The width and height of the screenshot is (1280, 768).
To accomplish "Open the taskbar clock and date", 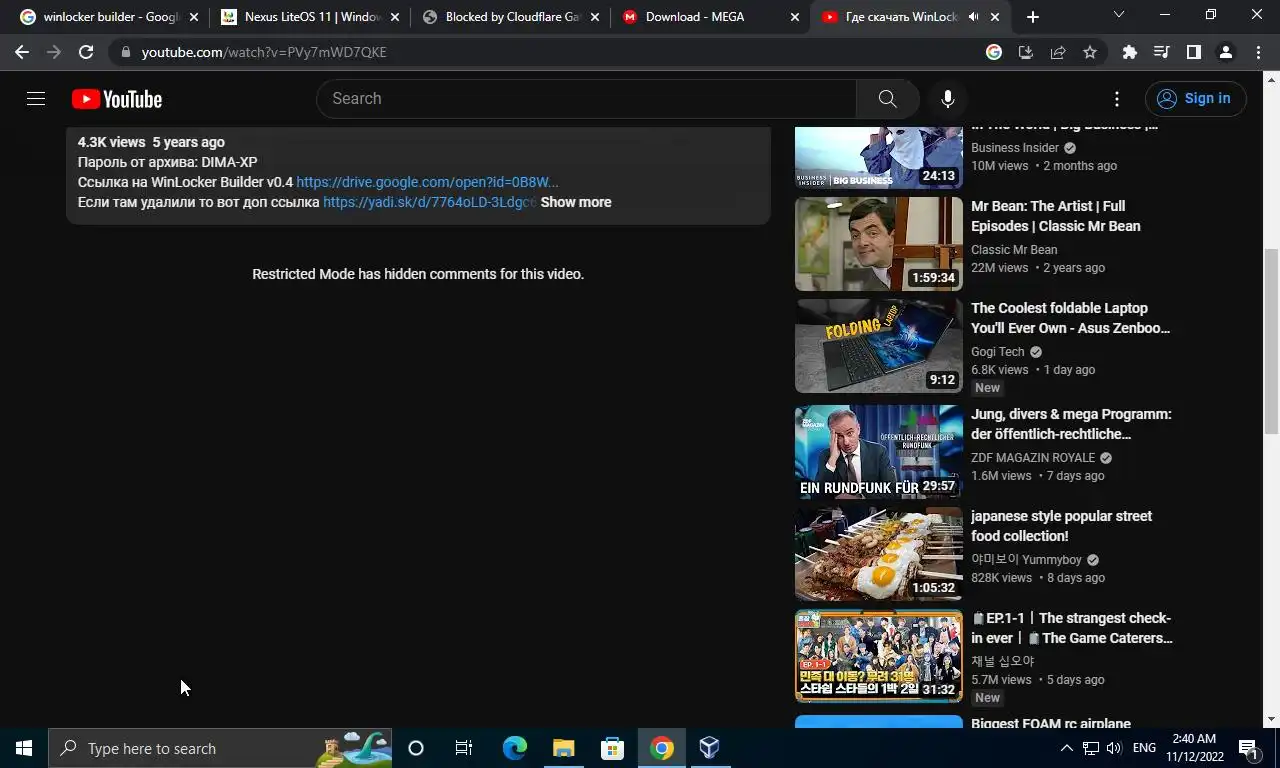I will click(x=1194, y=748).
